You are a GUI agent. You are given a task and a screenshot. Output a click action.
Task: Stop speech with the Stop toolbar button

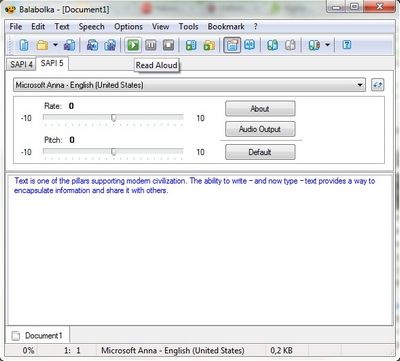click(x=168, y=45)
